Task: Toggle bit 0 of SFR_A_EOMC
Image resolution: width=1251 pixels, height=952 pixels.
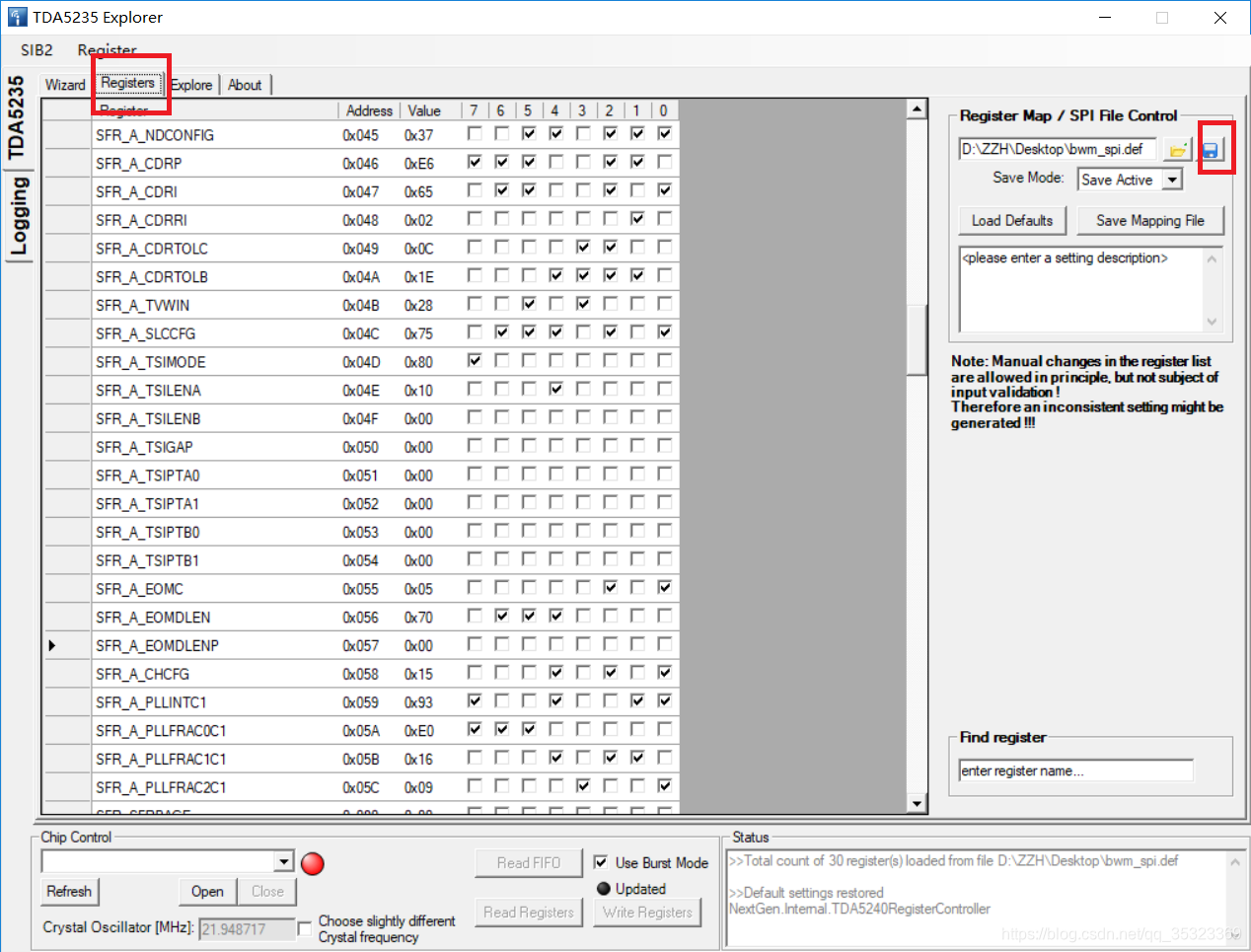Action: pyautogui.click(x=665, y=587)
